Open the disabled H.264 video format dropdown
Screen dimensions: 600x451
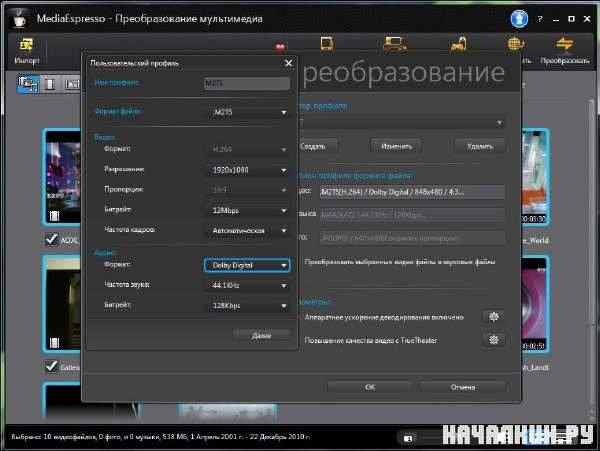tap(248, 149)
